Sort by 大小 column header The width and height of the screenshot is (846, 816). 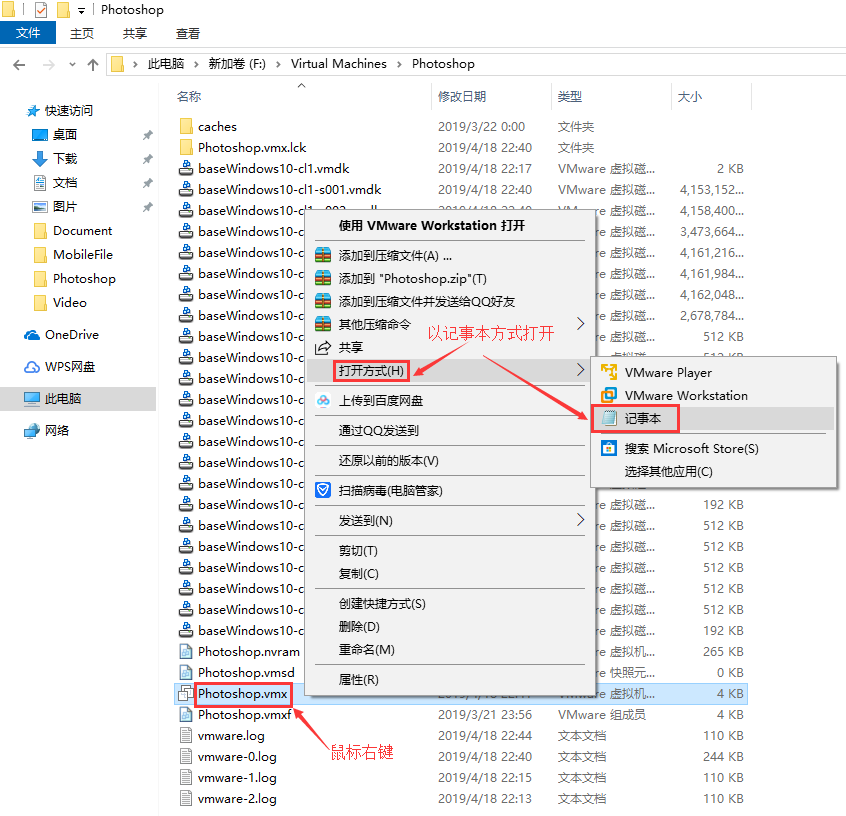click(689, 97)
